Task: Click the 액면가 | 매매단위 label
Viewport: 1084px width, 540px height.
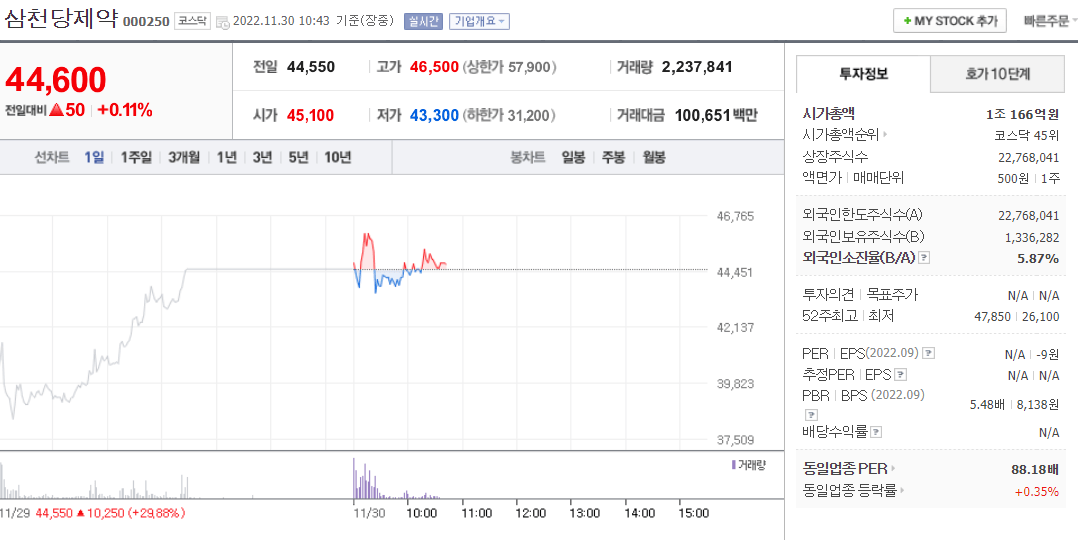Action: coord(853,178)
